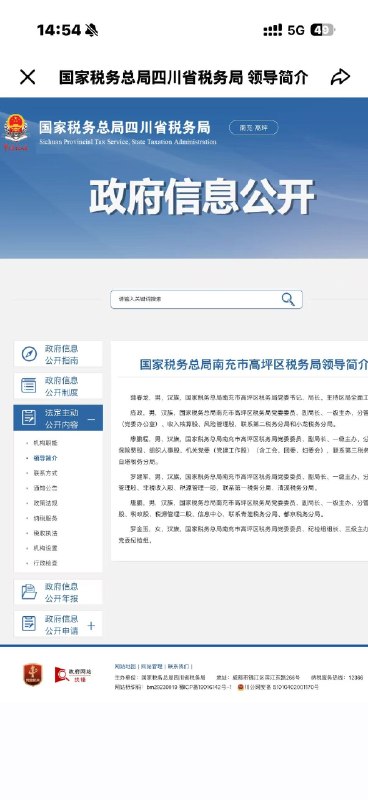Open 机构设置 in the sidebar list
The width and height of the screenshot is (368, 800).
click(45, 548)
